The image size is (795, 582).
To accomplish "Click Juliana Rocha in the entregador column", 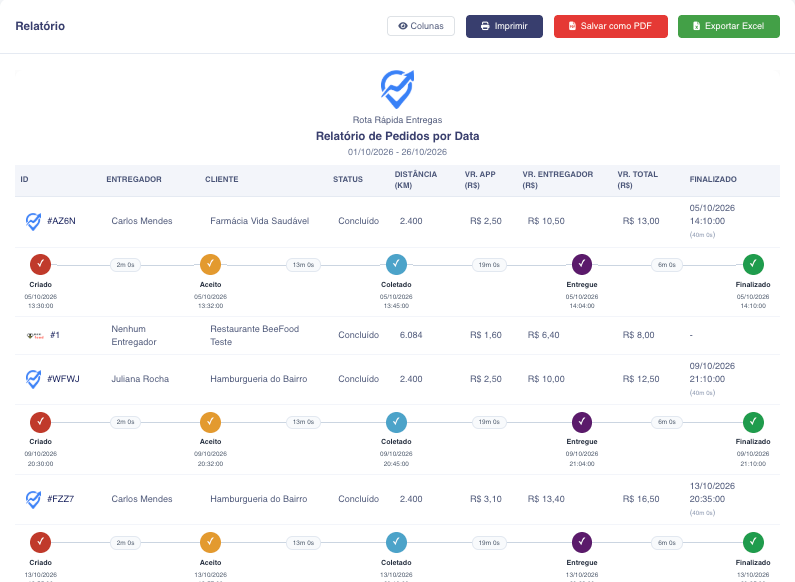I will click(140, 379).
